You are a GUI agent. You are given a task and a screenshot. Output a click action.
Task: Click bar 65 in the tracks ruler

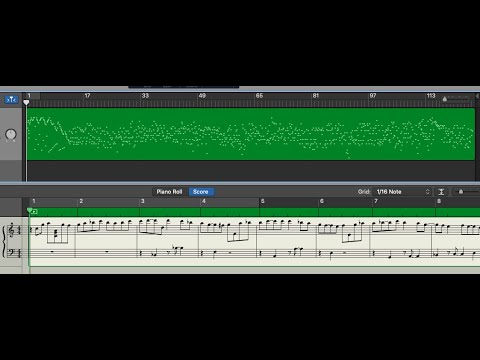coord(259,96)
